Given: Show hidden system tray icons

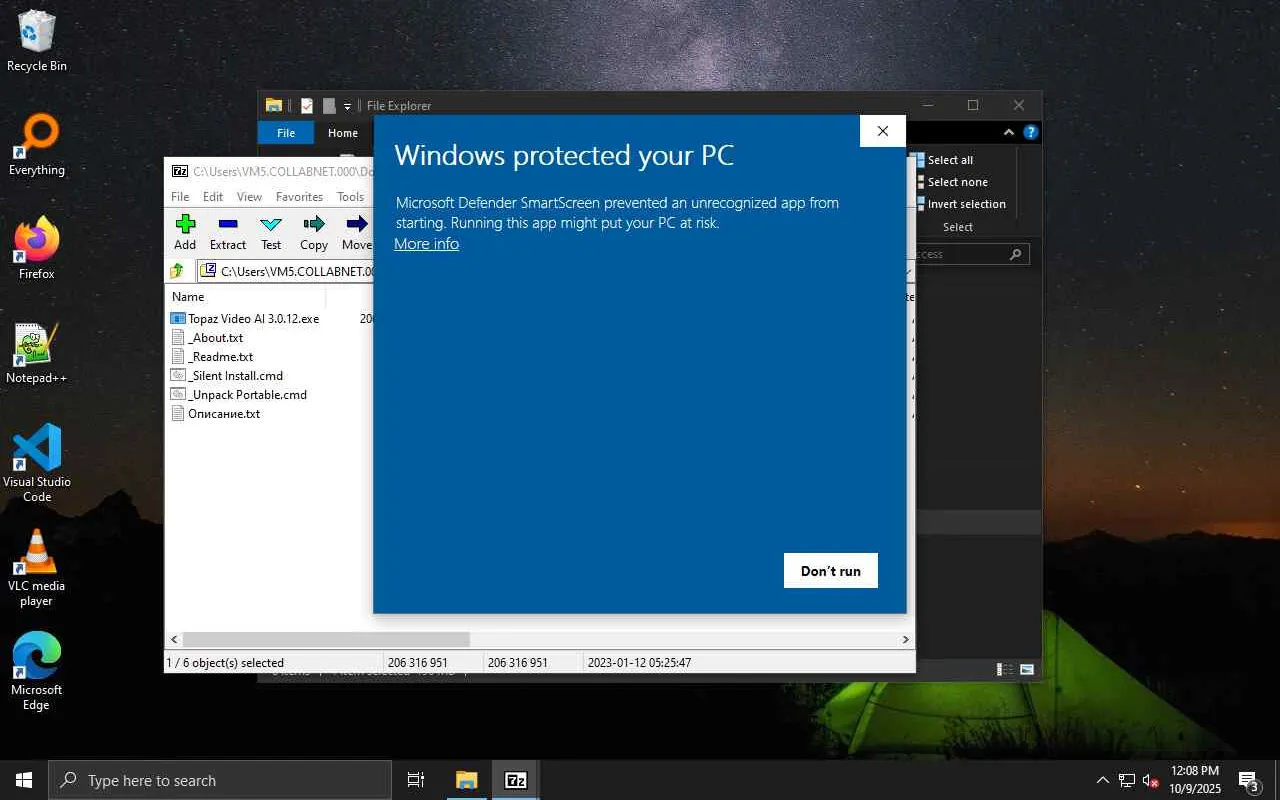Looking at the screenshot, I should pos(1103,780).
